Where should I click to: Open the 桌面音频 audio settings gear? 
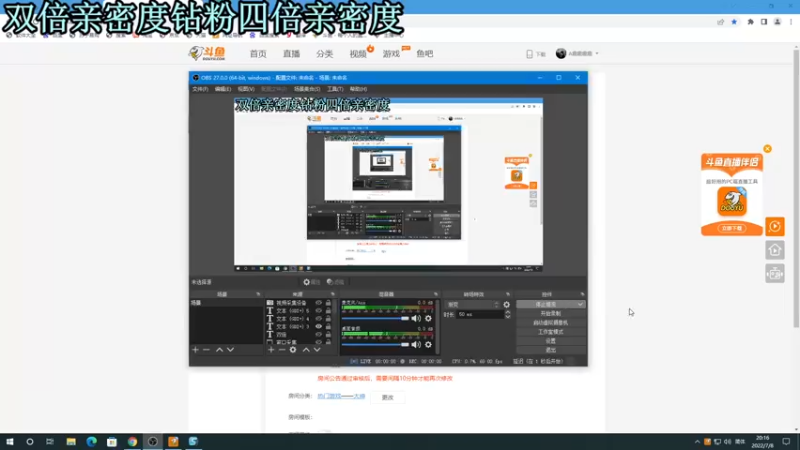click(428, 345)
